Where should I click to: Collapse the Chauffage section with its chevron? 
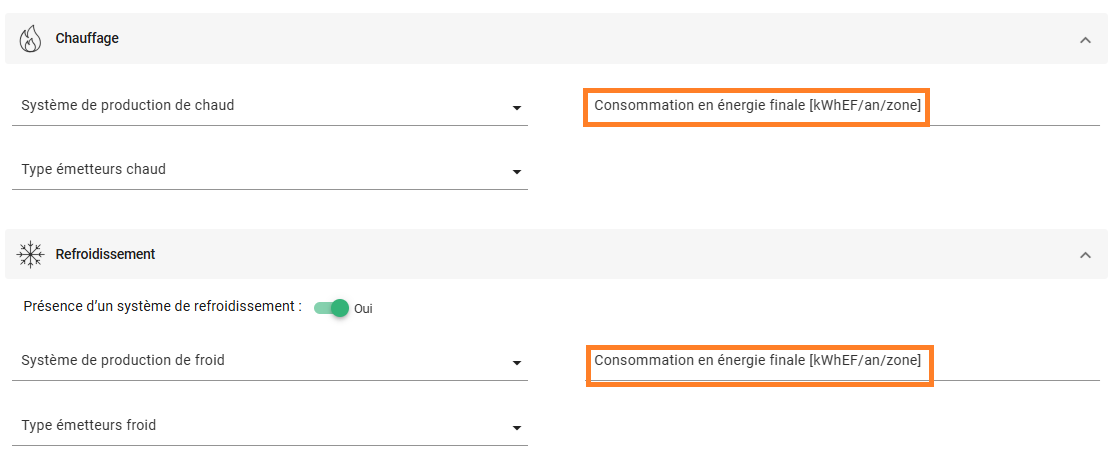pyautogui.click(x=1085, y=40)
